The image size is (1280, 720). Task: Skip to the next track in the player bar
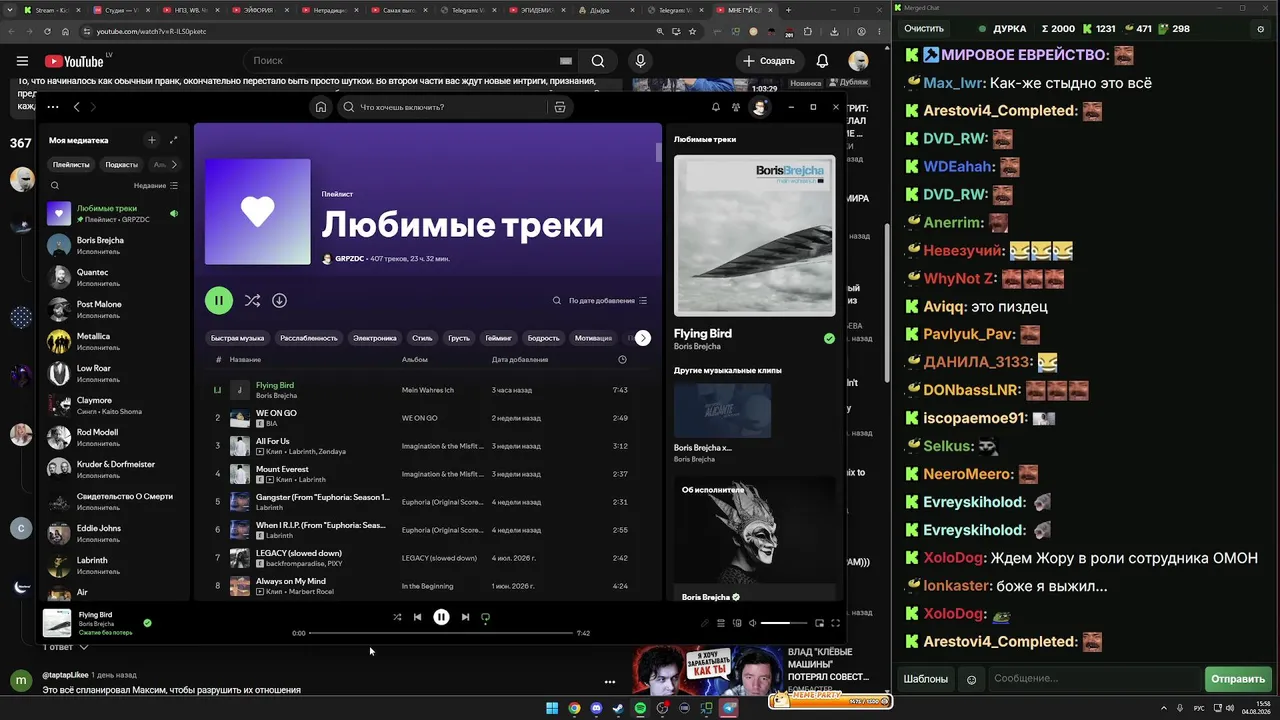point(465,617)
